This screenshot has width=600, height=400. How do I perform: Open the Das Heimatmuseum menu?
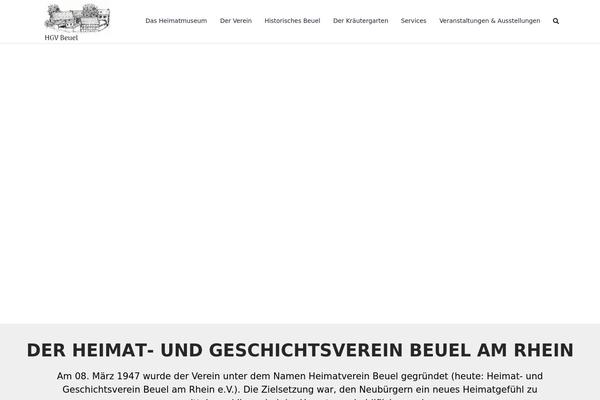click(176, 21)
